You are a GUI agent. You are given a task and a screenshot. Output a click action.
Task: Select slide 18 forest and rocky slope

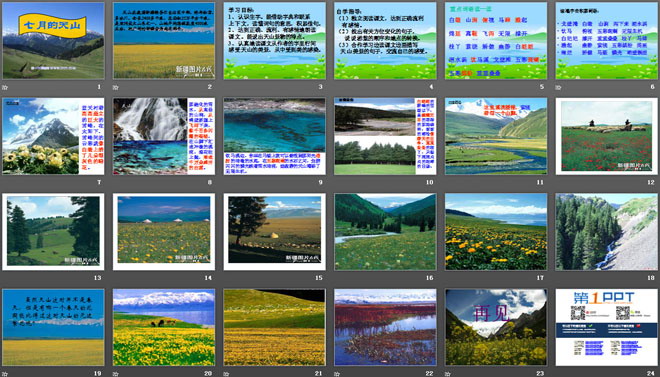pos(607,232)
